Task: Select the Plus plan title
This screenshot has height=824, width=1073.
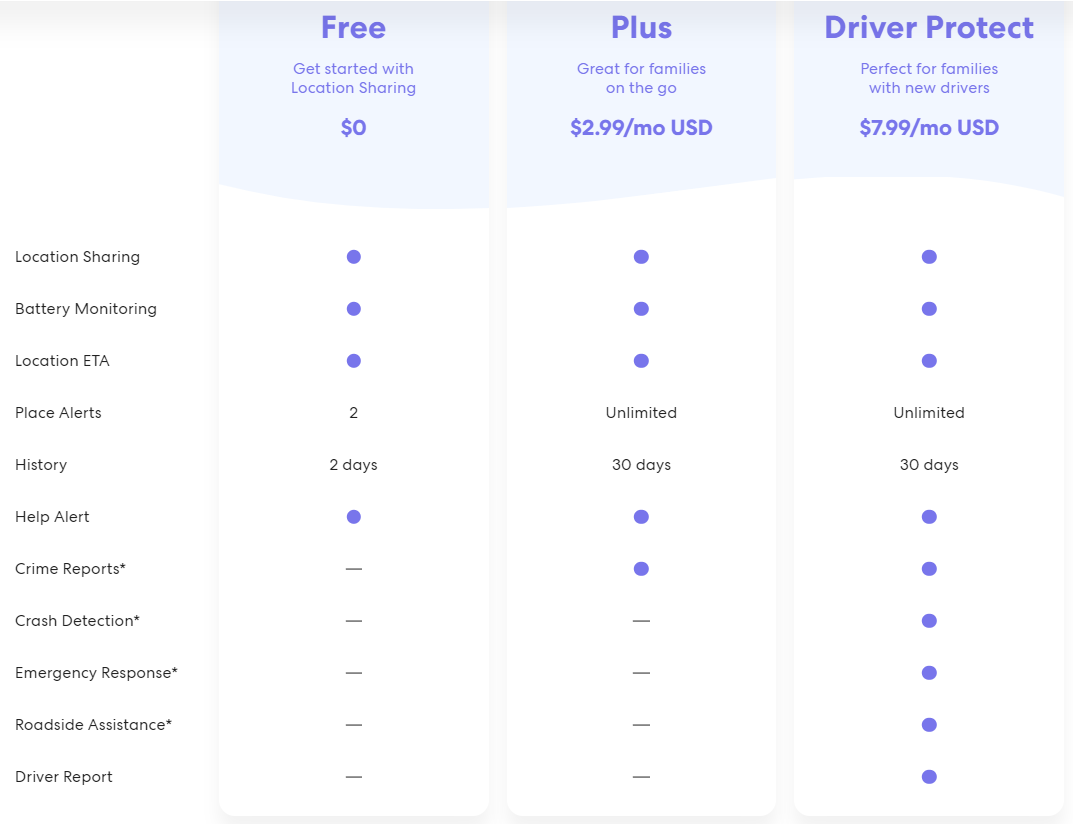Action: click(641, 28)
